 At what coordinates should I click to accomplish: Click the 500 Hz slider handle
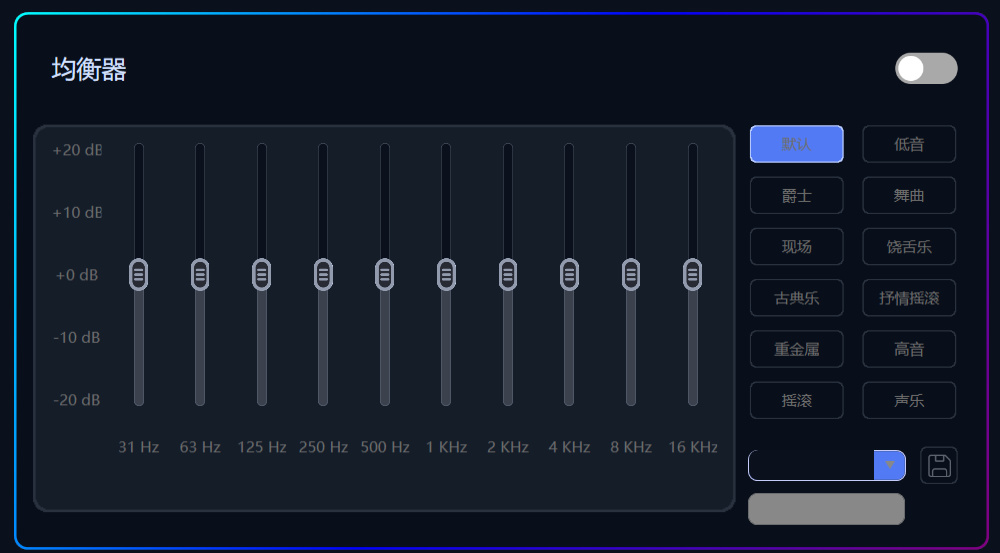tap(385, 275)
